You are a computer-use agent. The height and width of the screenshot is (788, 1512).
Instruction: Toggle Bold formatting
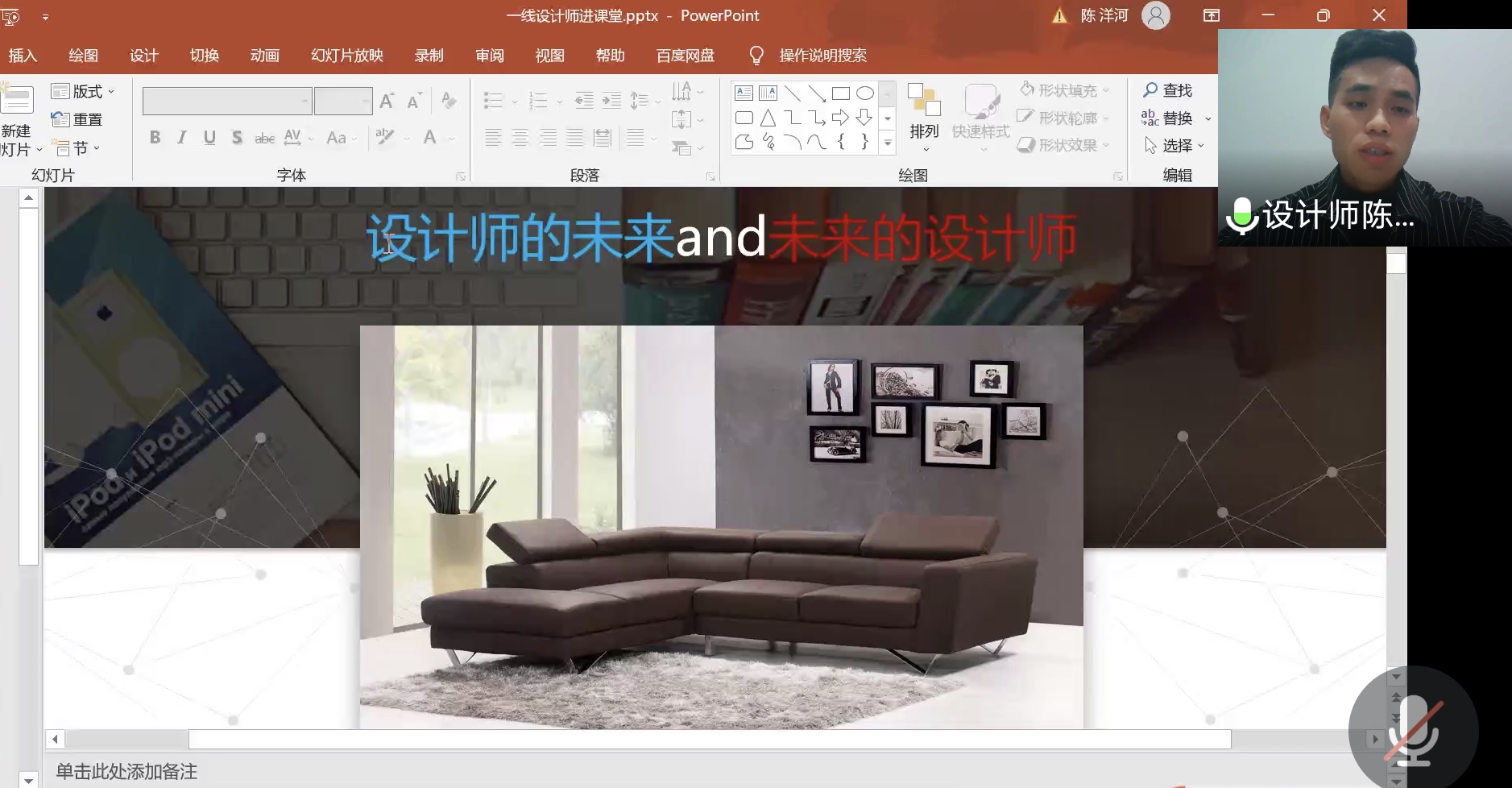click(x=155, y=138)
